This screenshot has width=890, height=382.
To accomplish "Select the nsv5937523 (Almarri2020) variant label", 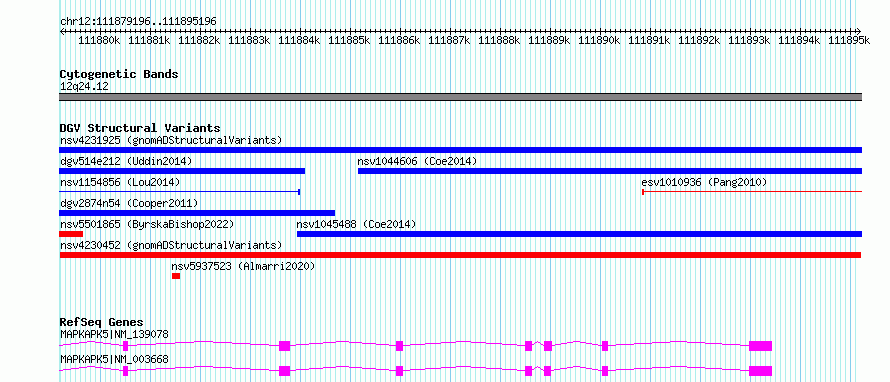I will (243, 266).
